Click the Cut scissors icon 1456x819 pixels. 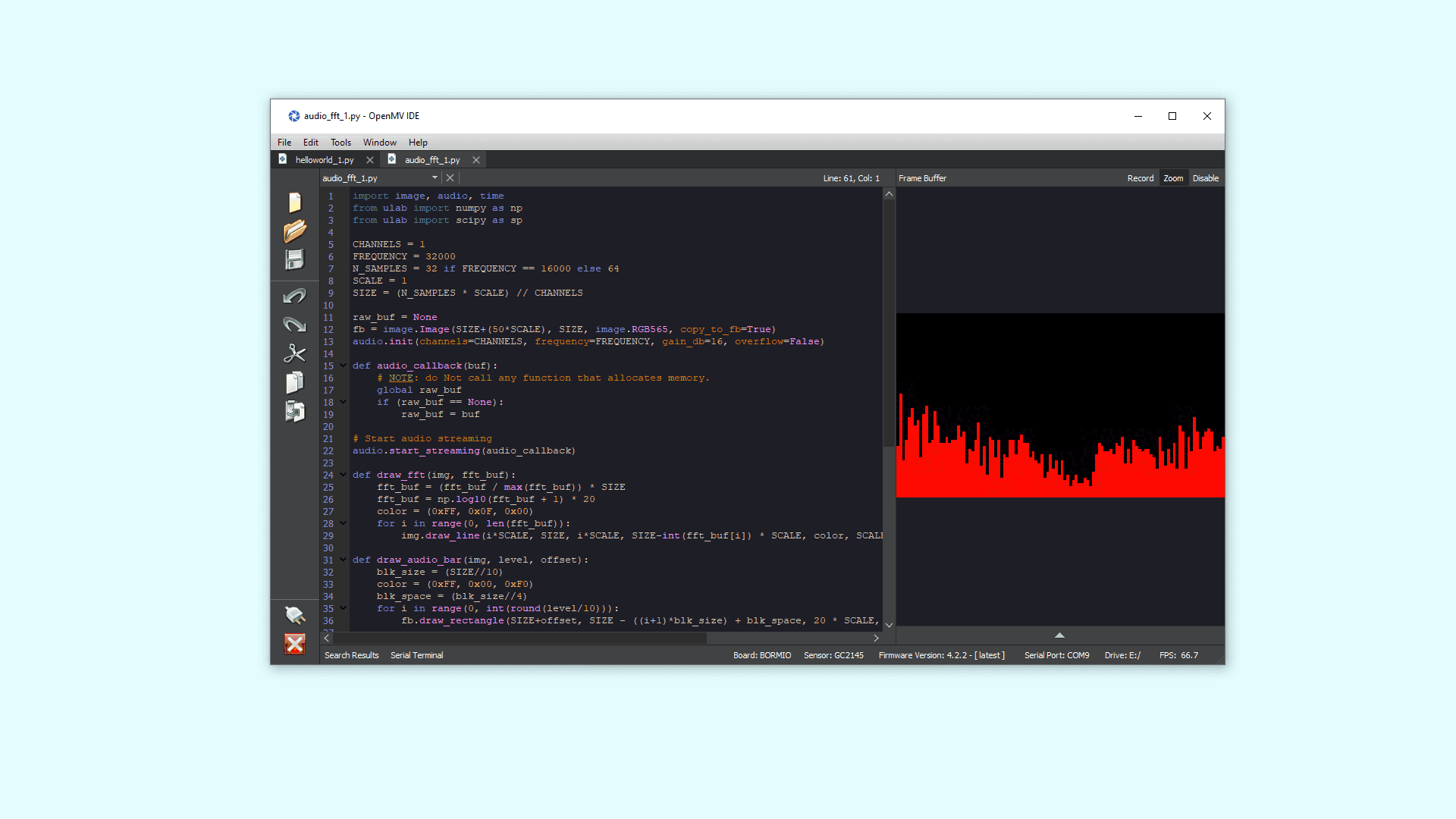pyautogui.click(x=295, y=353)
